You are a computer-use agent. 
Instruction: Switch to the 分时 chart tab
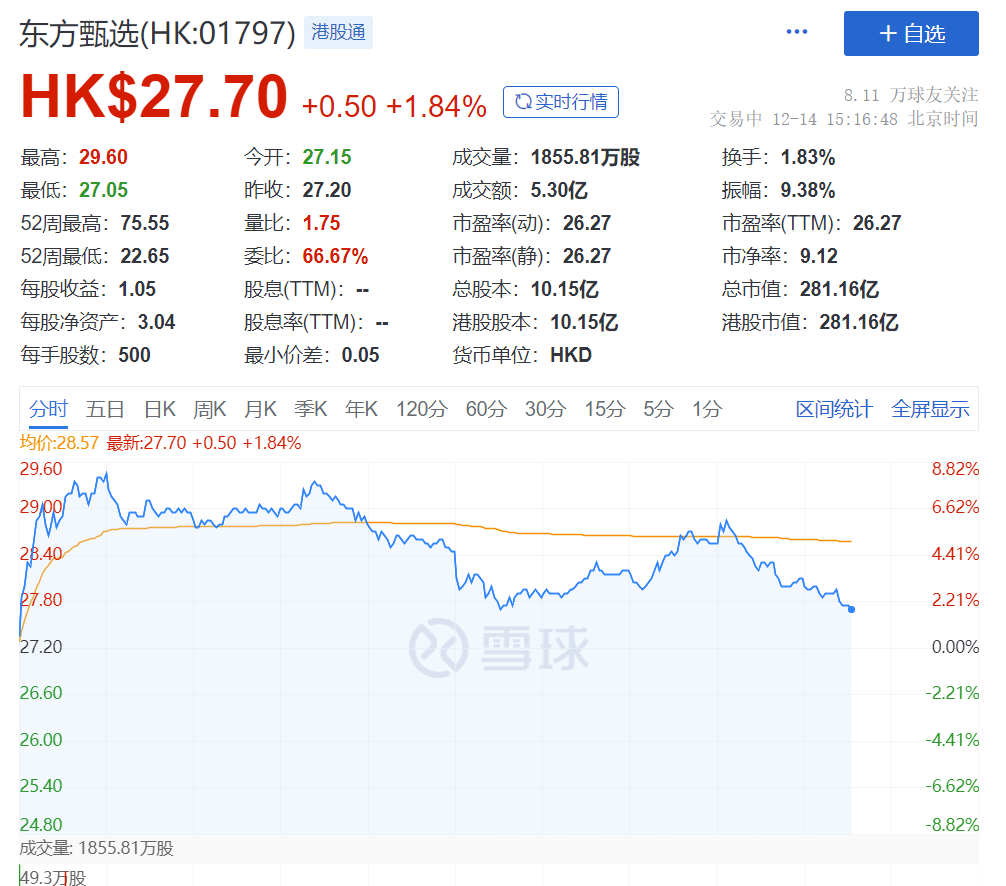(48, 409)
